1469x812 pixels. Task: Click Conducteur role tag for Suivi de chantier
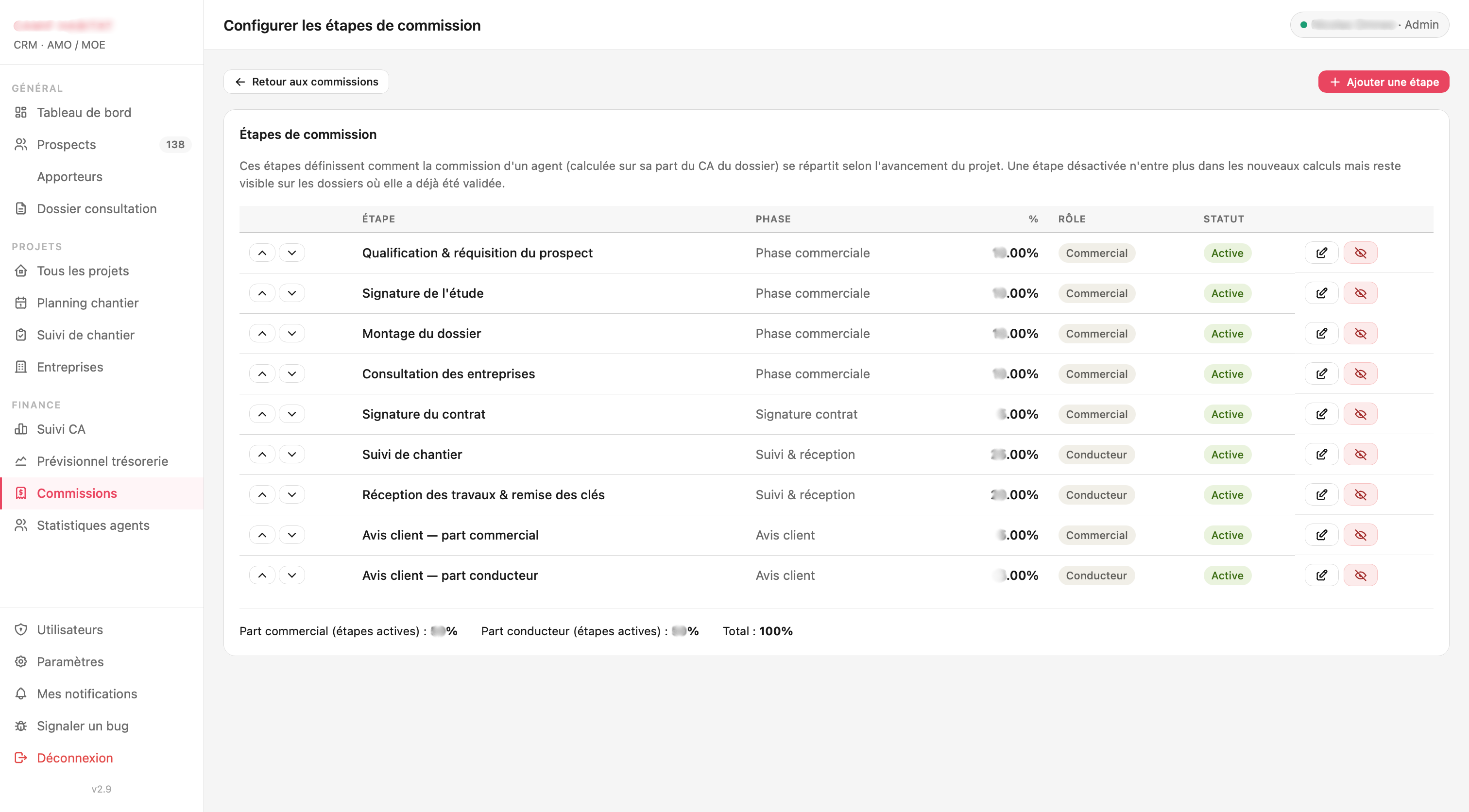(x=1096, y=455)
